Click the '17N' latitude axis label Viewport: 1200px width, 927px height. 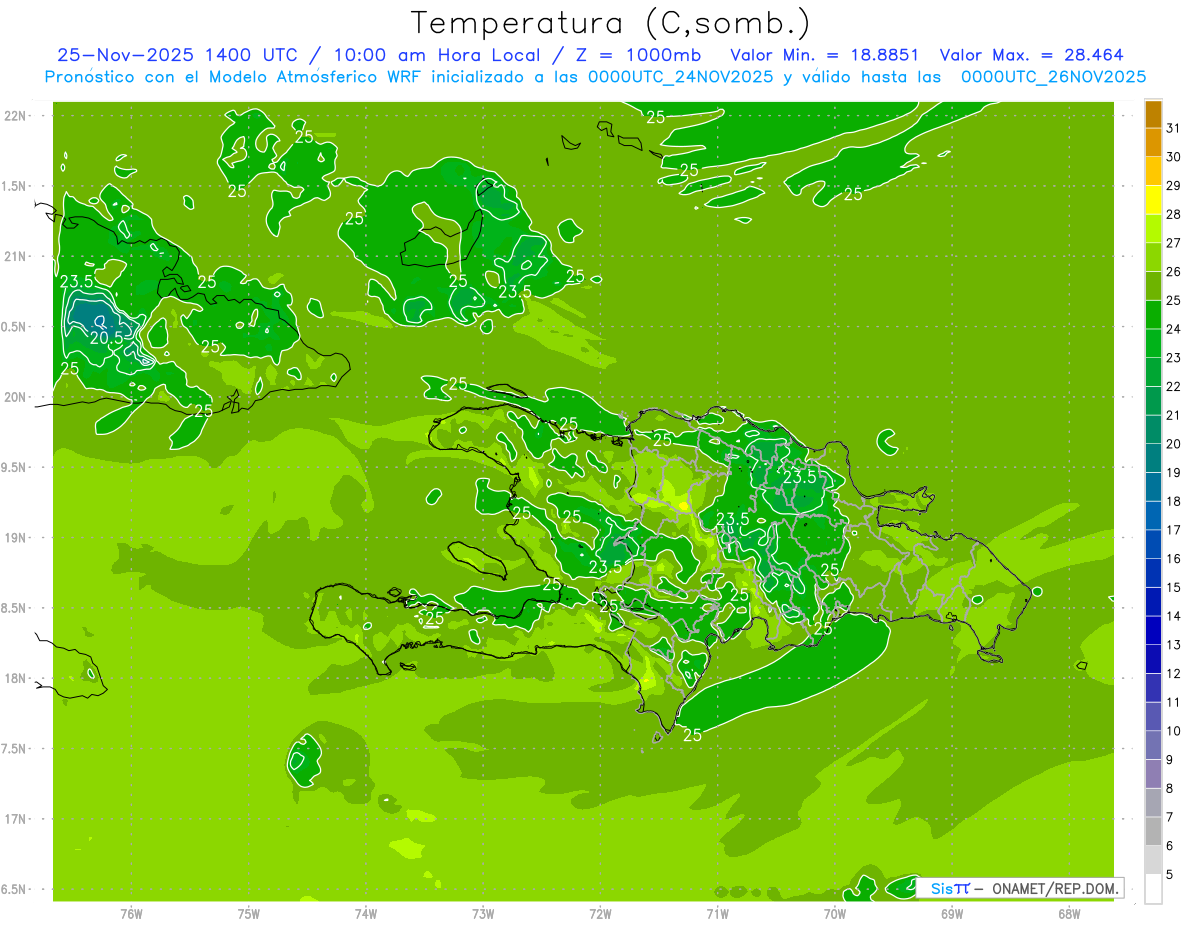(x=15, y=819)
